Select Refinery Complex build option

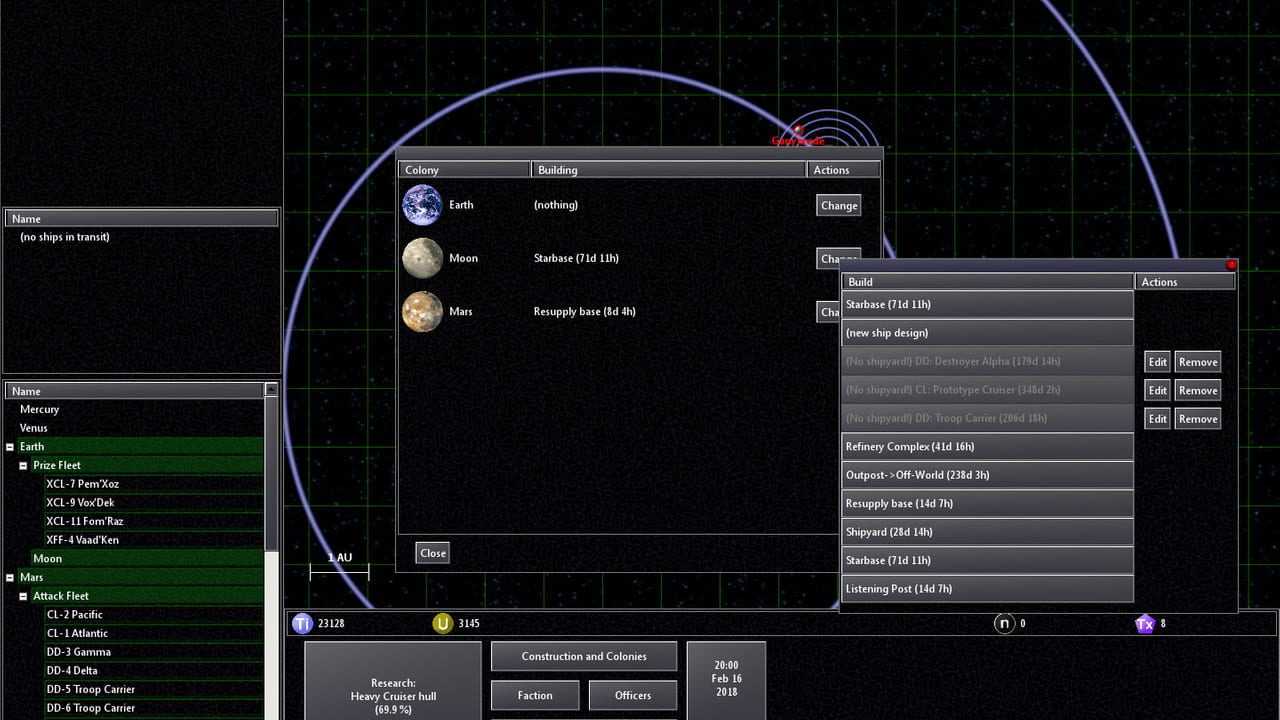coord(987,447)
